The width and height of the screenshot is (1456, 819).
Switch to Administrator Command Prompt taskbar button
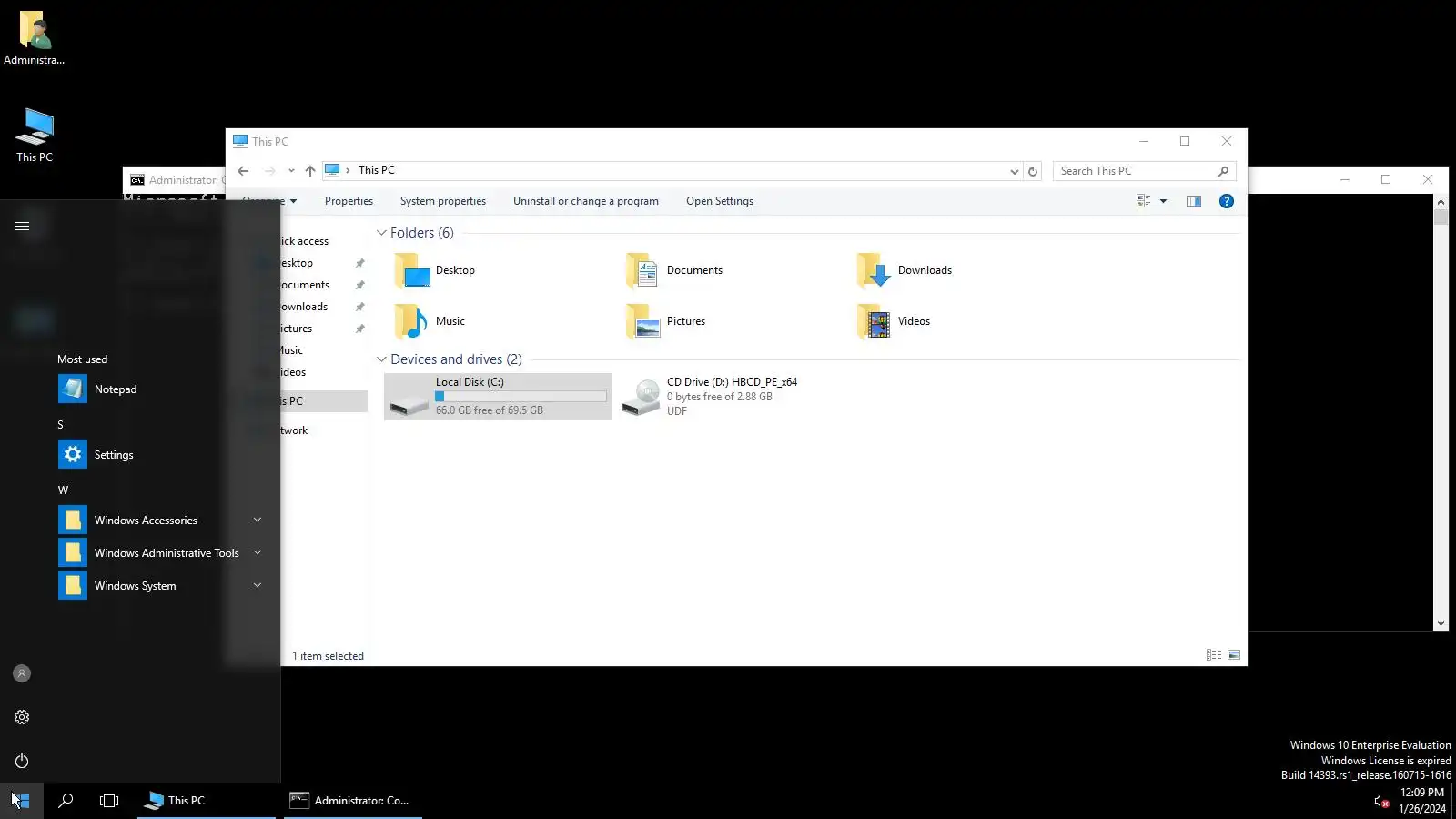[353, 801]
